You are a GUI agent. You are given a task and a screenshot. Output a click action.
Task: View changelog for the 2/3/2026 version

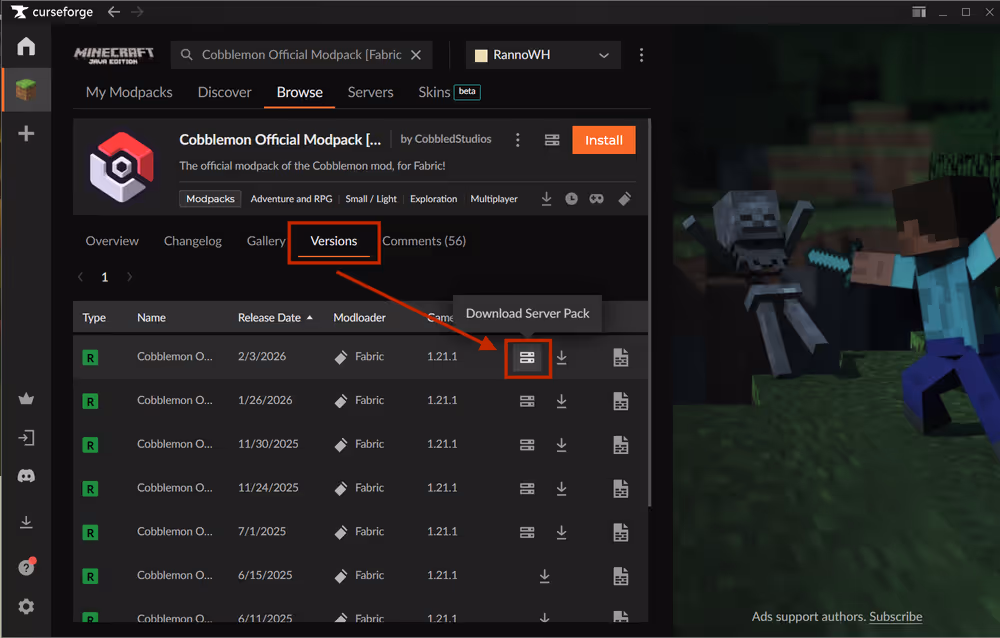point(621,357)
